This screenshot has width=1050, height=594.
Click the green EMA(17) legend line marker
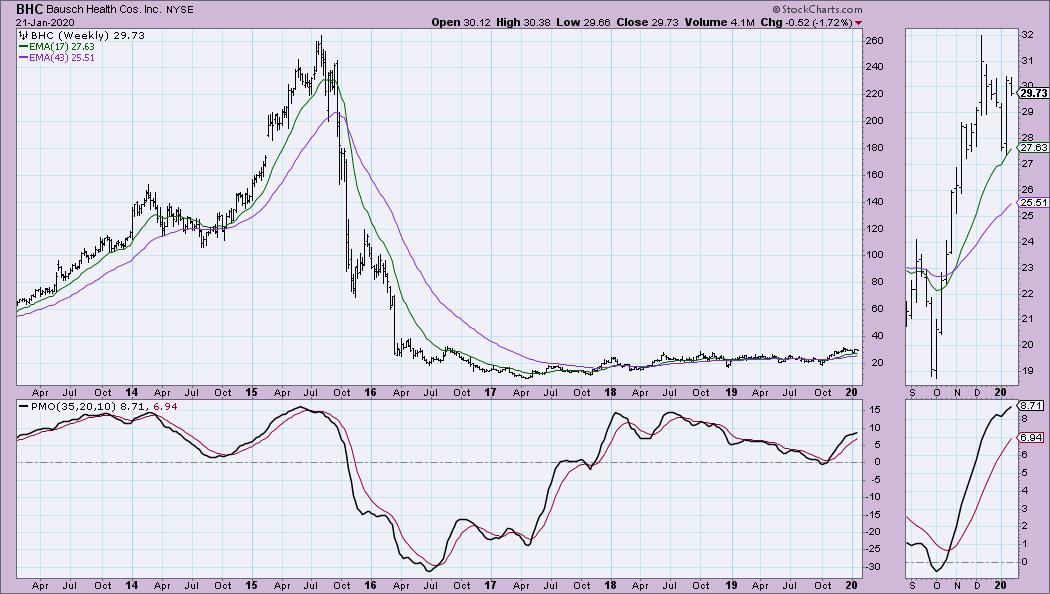23,47
